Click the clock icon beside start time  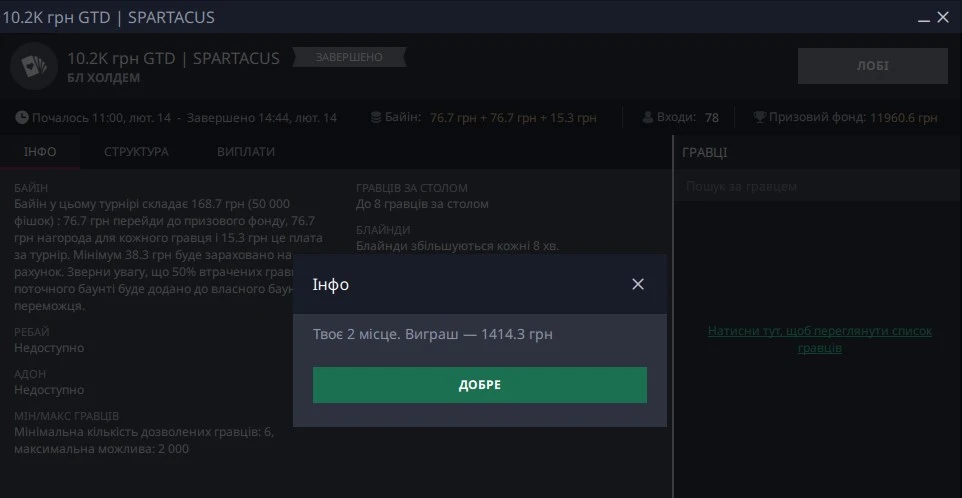[x=22, y=117]
